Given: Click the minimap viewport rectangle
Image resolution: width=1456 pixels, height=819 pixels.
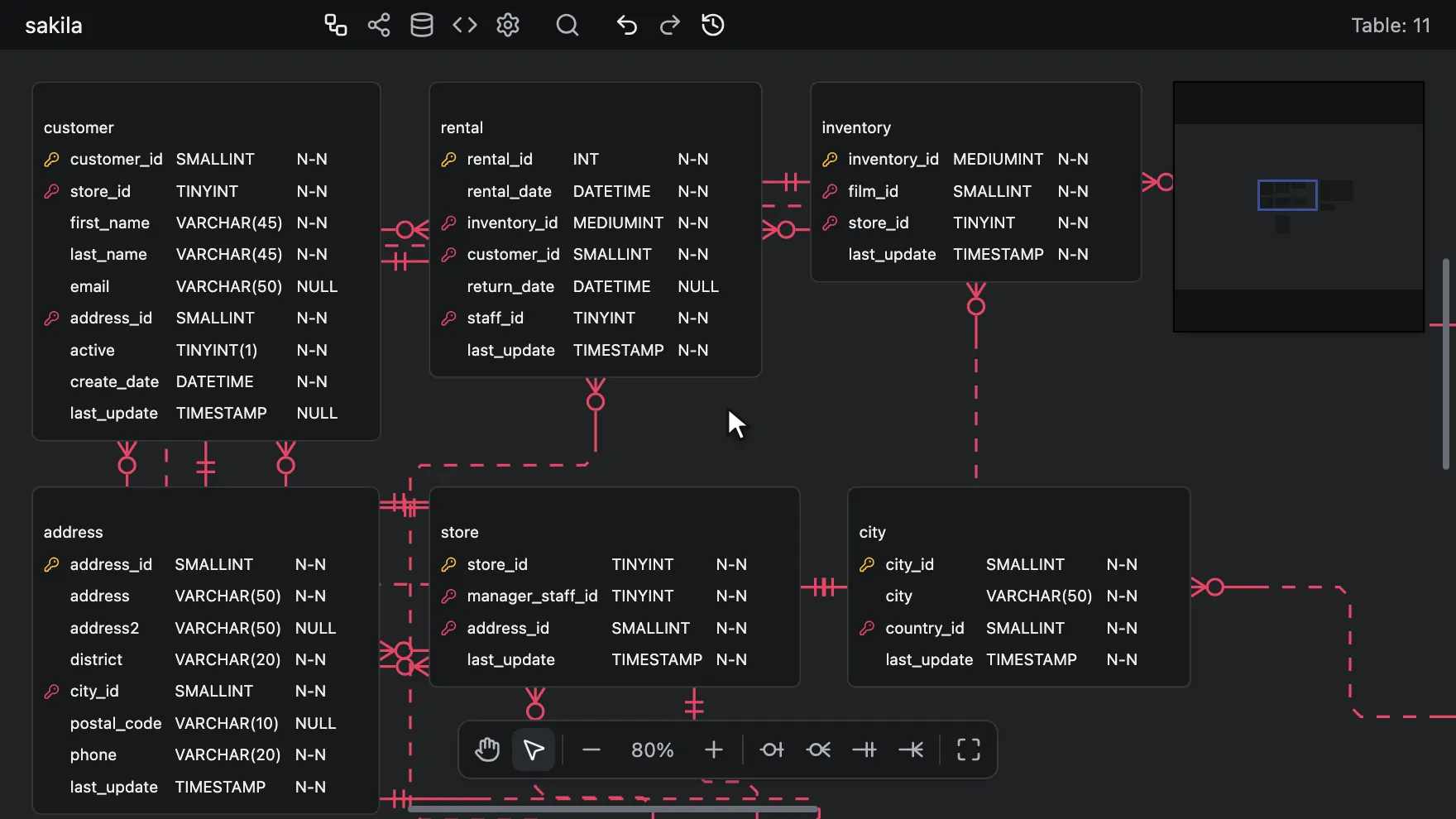Looking at the screenshot, I should 1287,195.
